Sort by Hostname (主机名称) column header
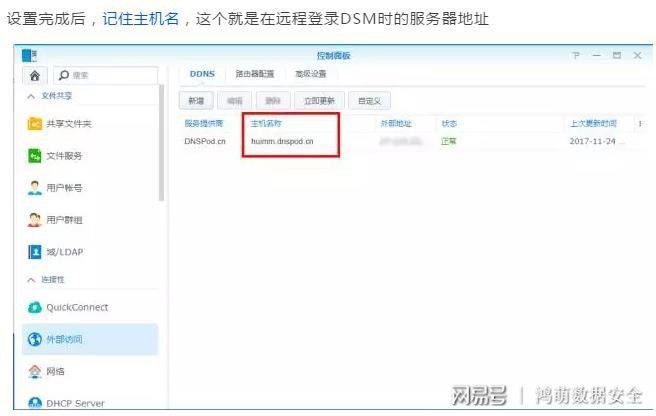Image resolution: width=656 pixels, height=416 pixels. (266, 123)
